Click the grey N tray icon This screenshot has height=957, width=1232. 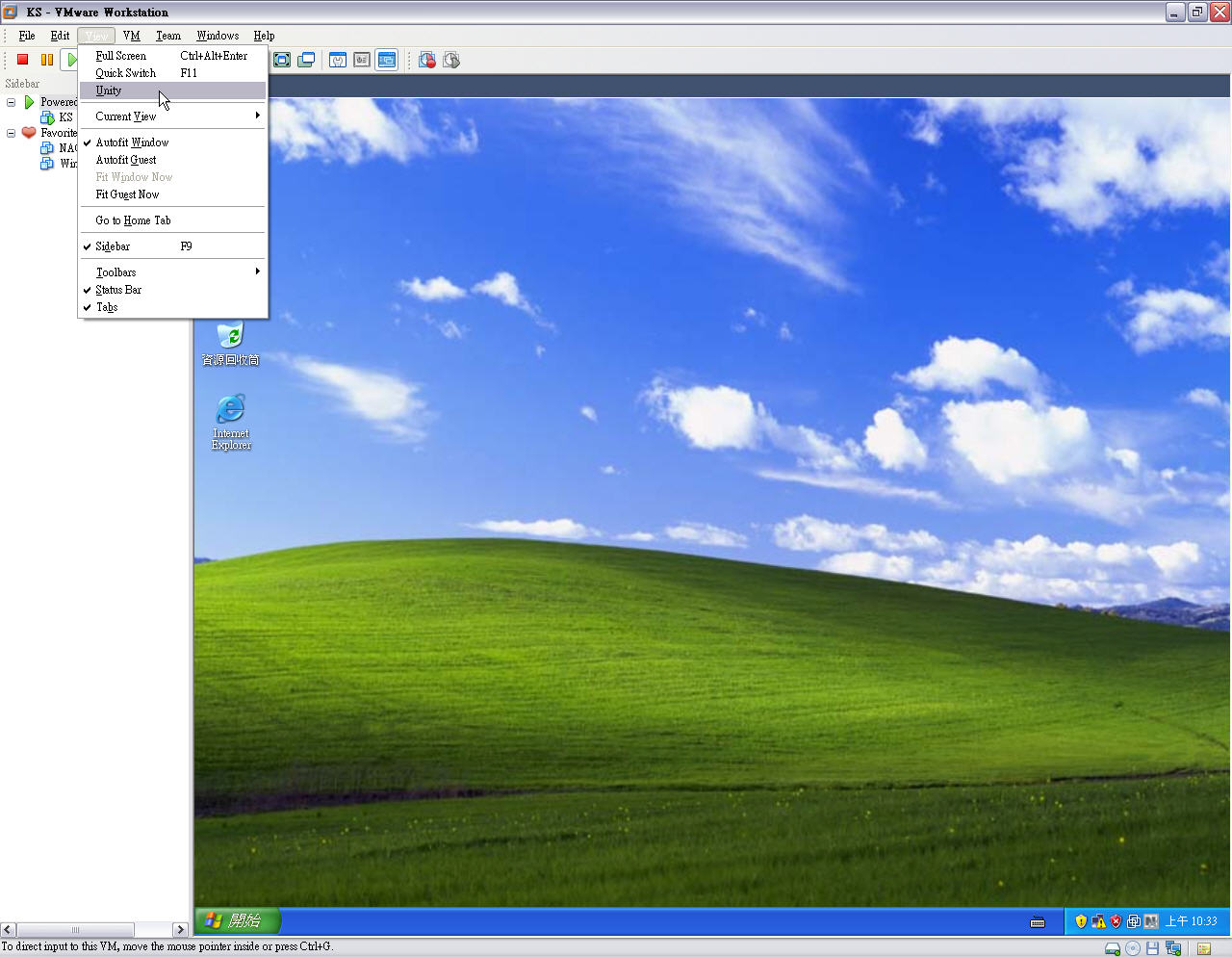[x=1150, y=921]
